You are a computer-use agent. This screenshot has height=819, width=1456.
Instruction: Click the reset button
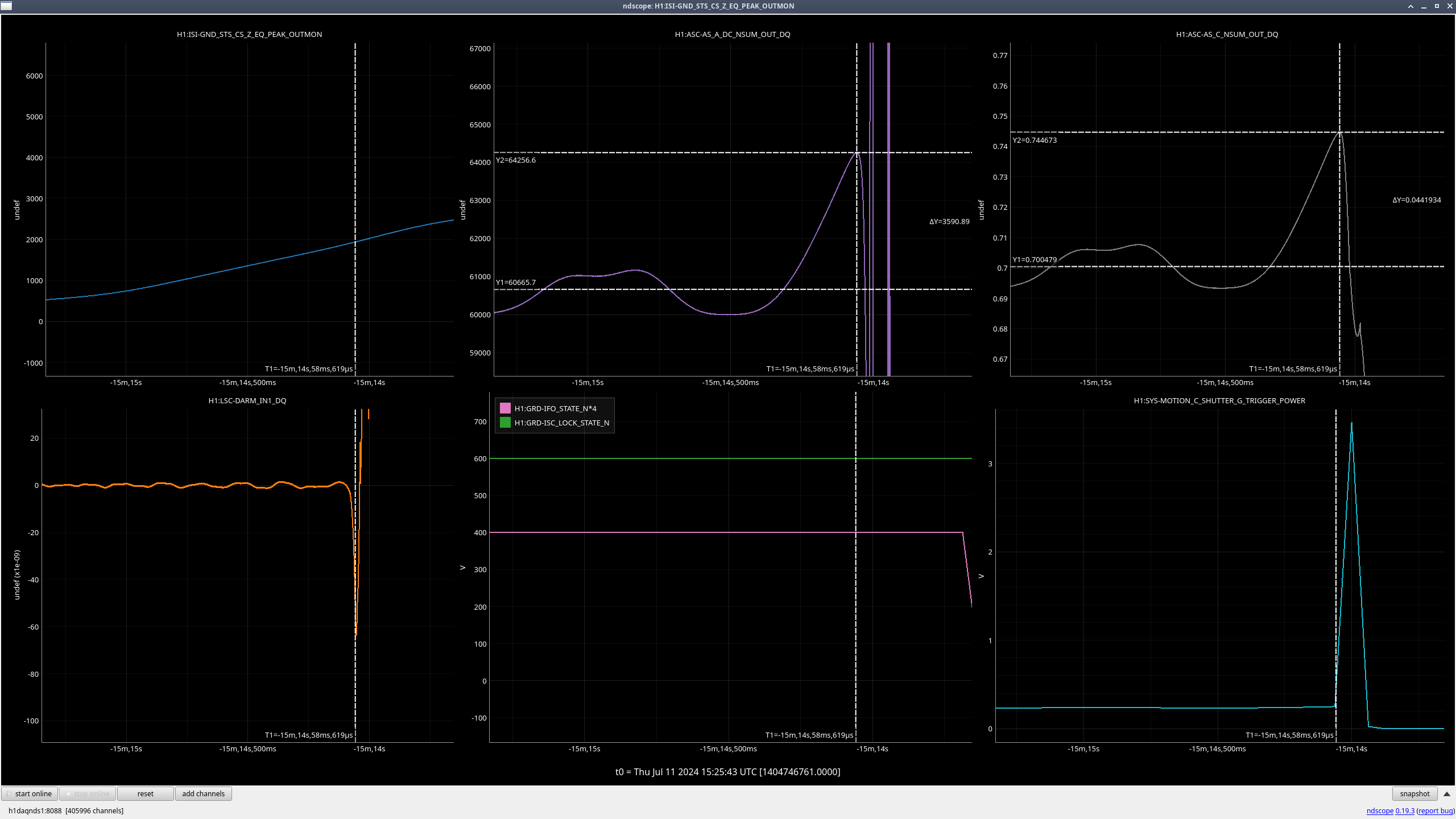pos(146,793)
